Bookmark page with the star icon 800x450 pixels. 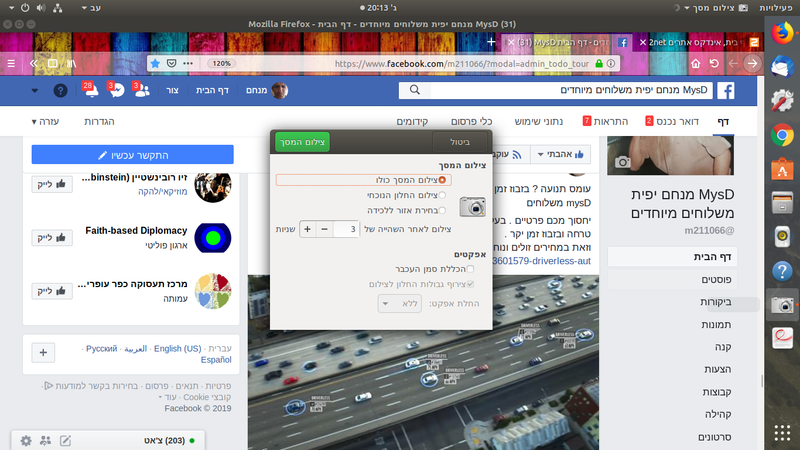tap(155, 63)
